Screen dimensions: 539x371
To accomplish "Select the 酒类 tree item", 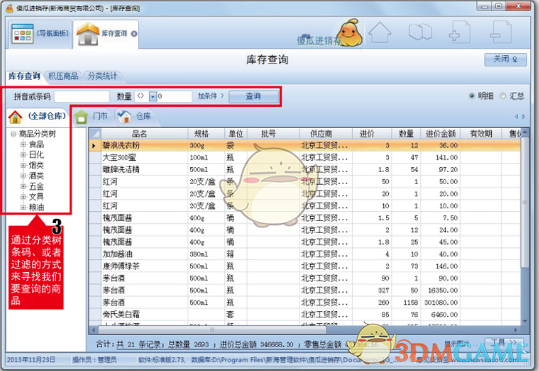I will pyautogui.click(x=36, y=176).
